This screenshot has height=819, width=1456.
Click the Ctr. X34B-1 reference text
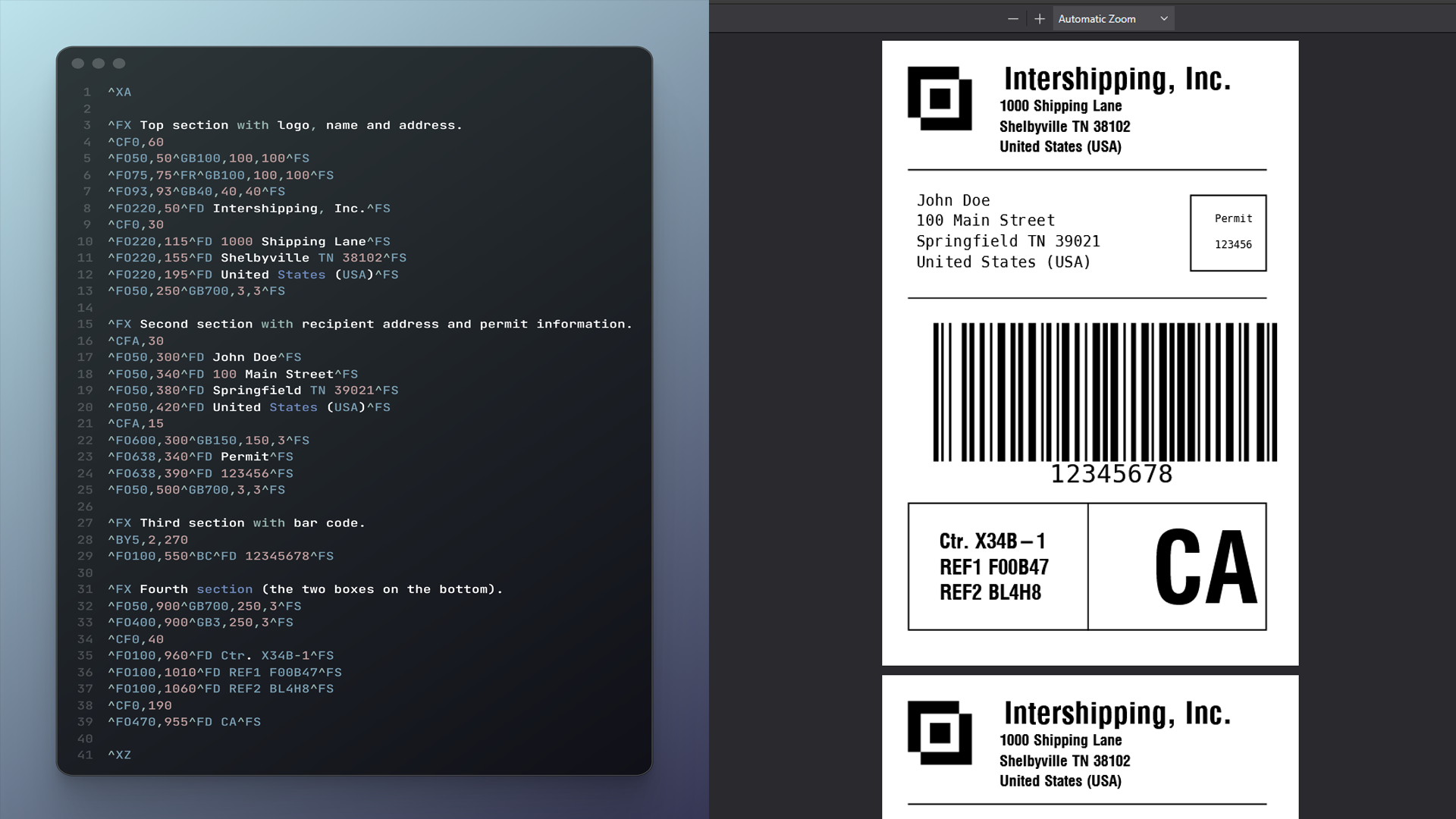click(993, 541)
